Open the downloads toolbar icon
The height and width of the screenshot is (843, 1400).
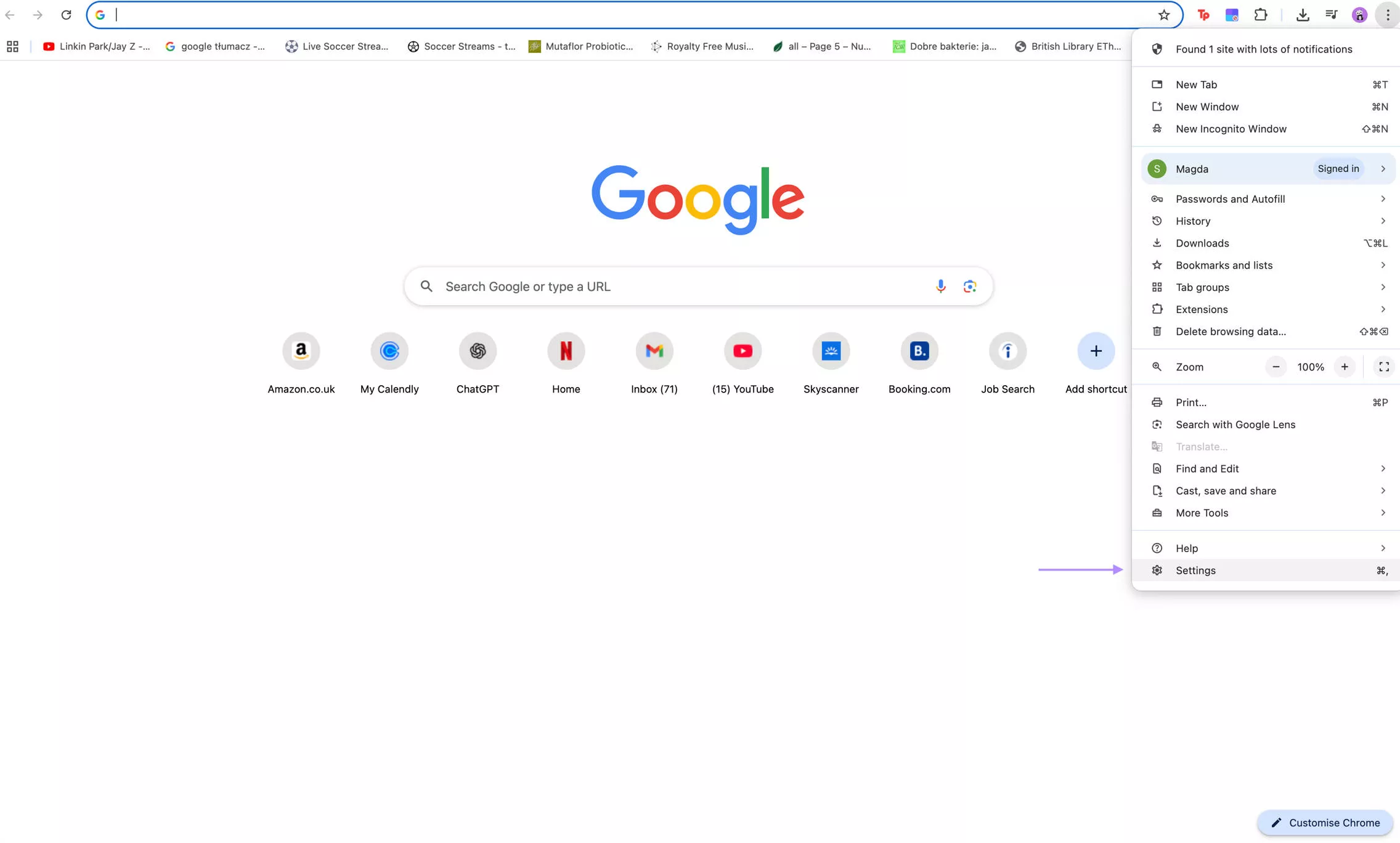point(1302,15)
